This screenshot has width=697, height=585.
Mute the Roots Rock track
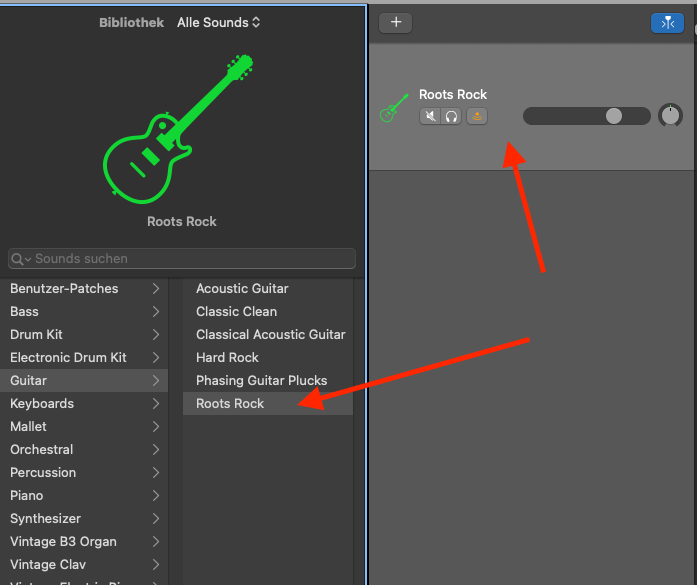pos(430,116)
